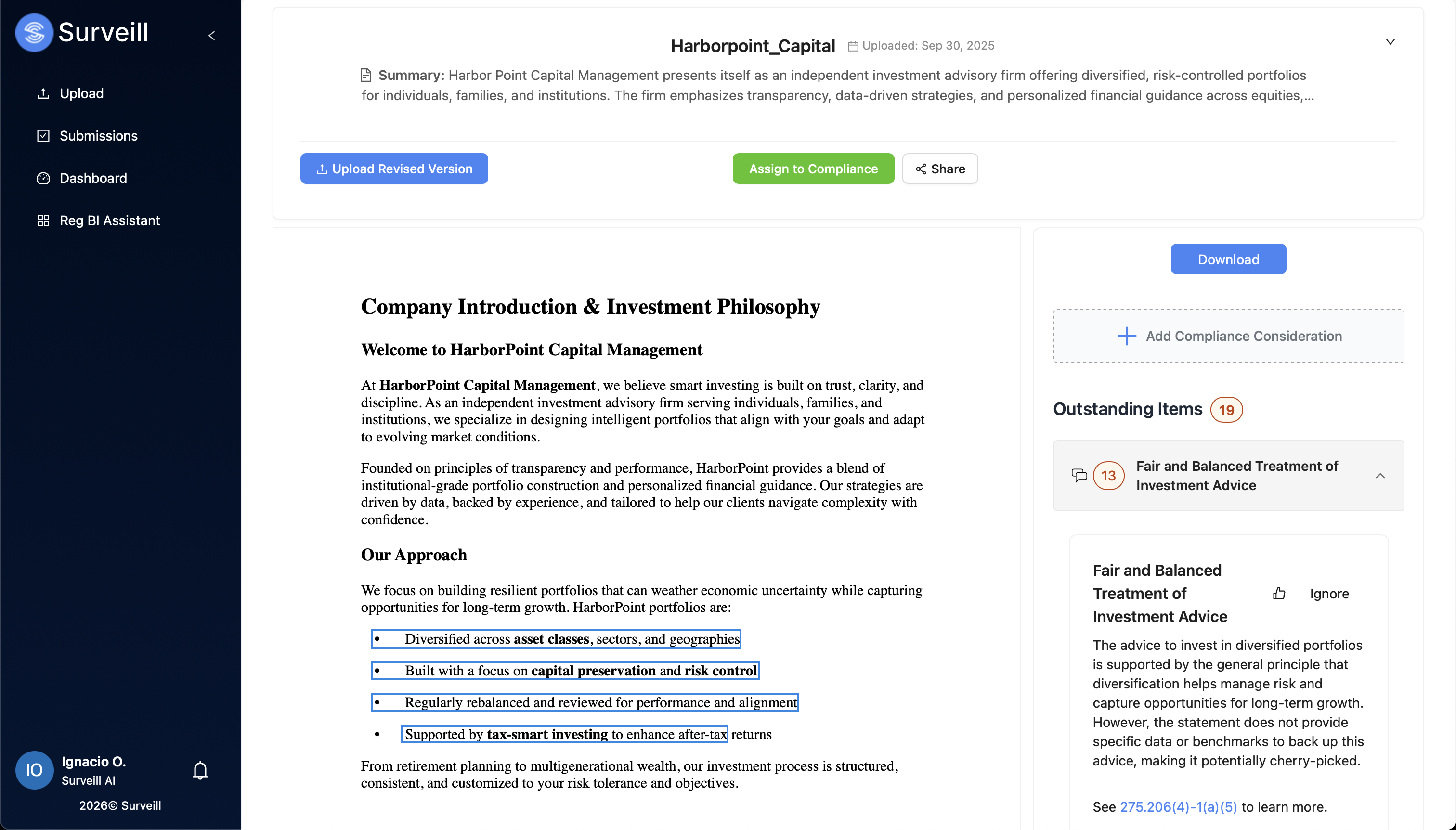Share the document

[939, 169]
